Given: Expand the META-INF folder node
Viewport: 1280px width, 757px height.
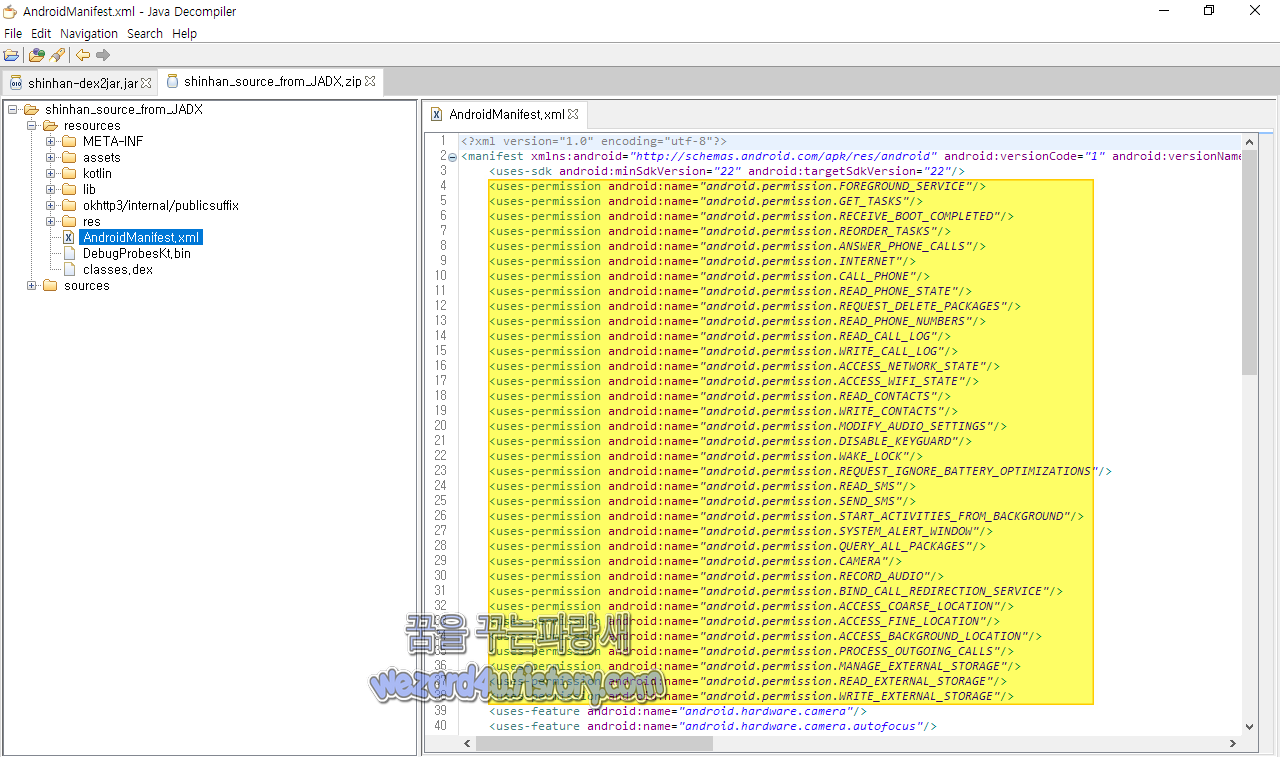Looking at the screenshot, I should 50,142.
